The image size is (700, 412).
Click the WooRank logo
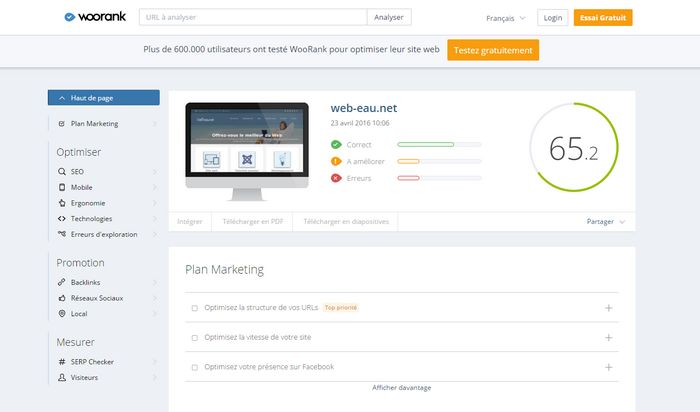(x=95, y=17)
